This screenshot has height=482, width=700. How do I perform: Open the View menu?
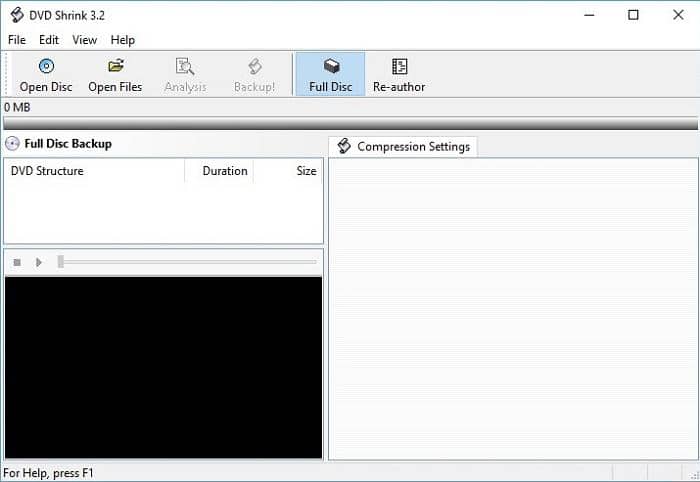(84, 40)
